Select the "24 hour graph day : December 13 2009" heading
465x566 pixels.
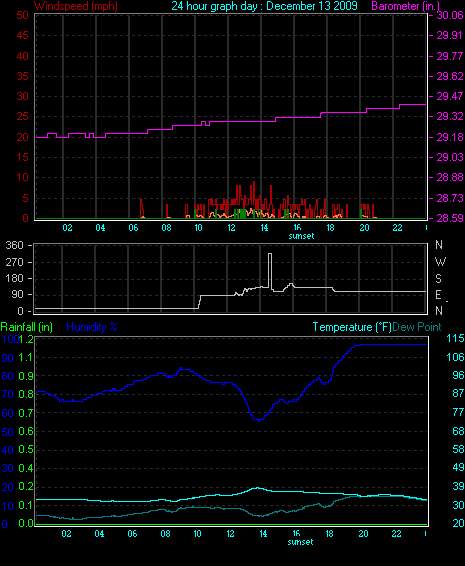point(264,6)
